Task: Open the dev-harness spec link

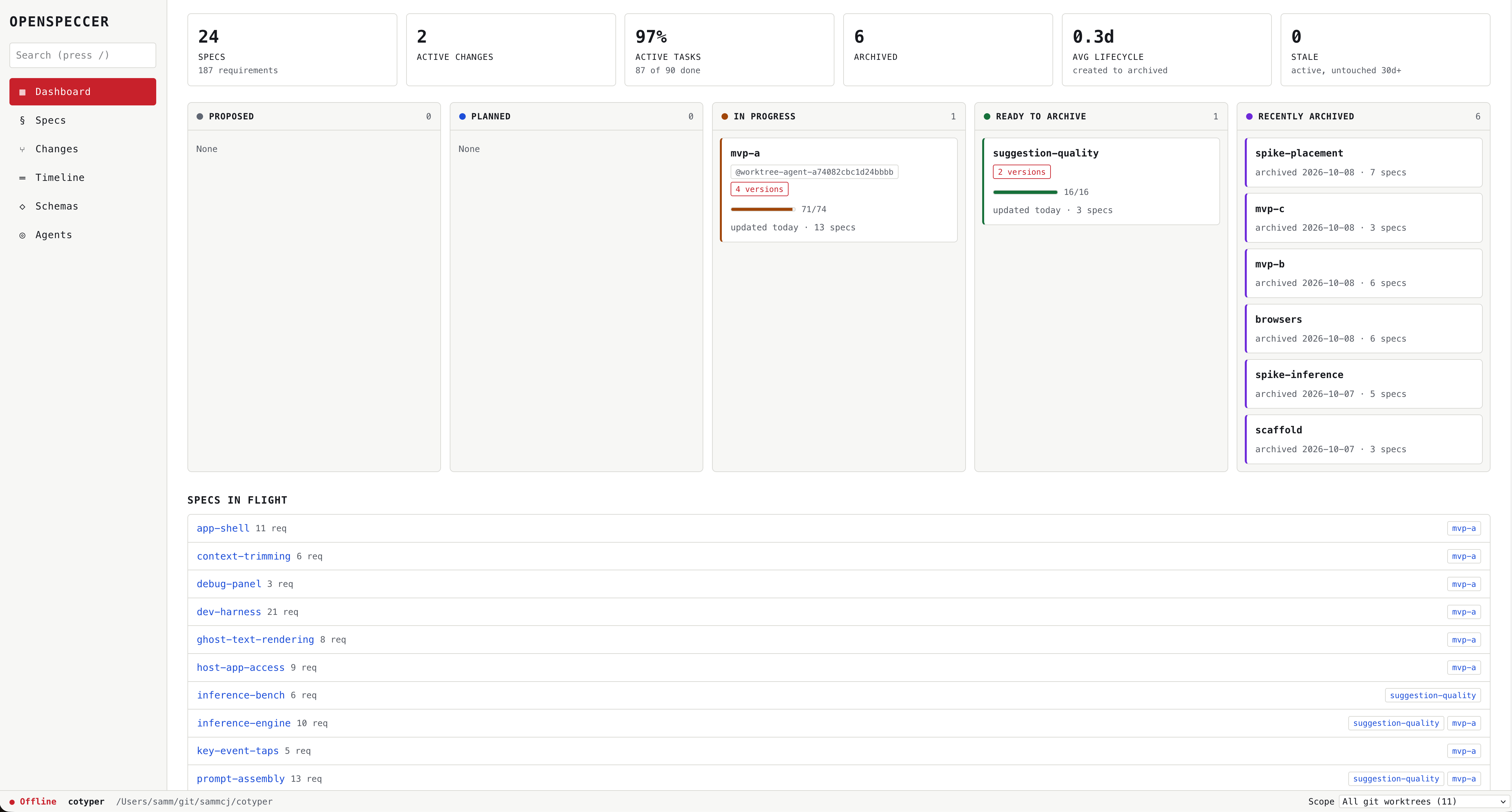Action: pos(229,612)
